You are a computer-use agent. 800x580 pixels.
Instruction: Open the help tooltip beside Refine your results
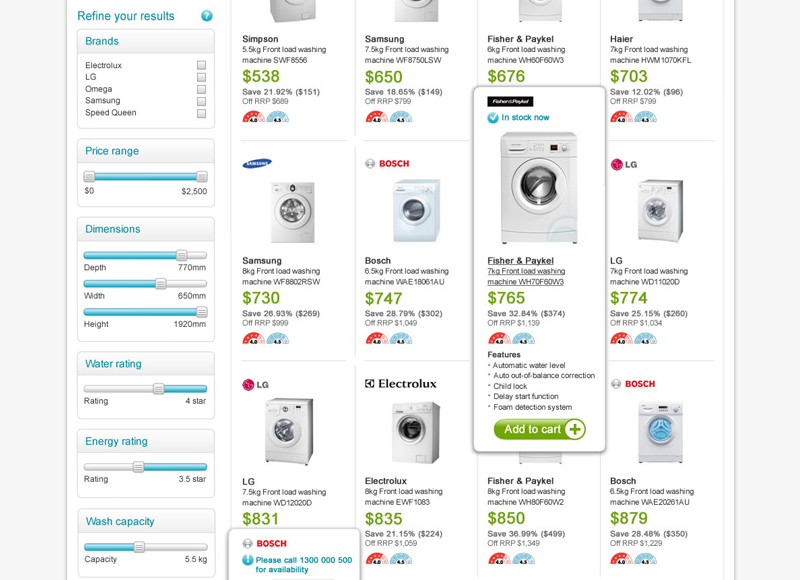click(x=206, y=16)
